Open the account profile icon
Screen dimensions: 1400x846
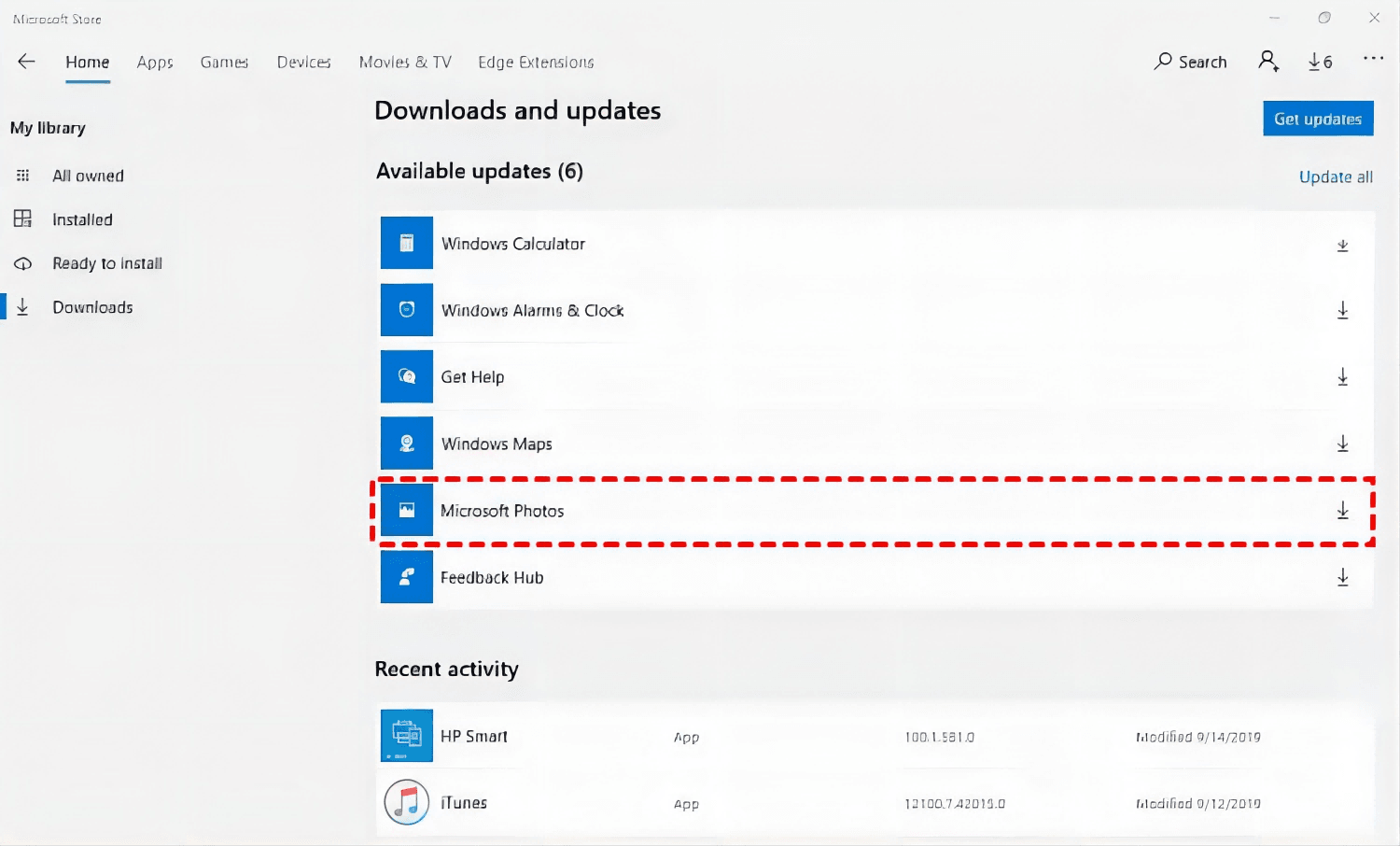tap(1267, 62)
